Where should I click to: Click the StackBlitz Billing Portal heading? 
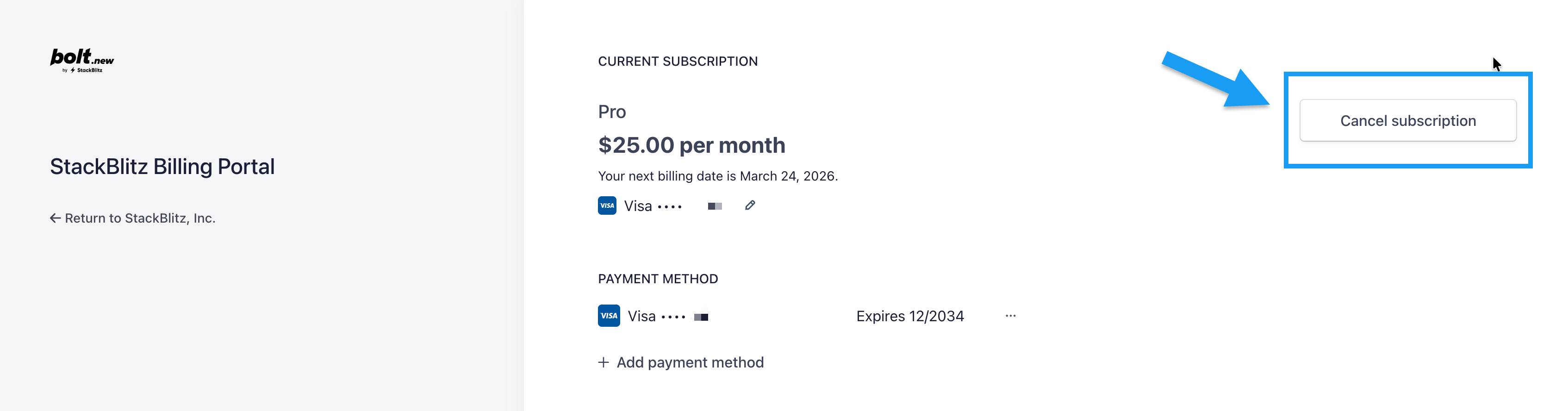click(x=162, y=167)
